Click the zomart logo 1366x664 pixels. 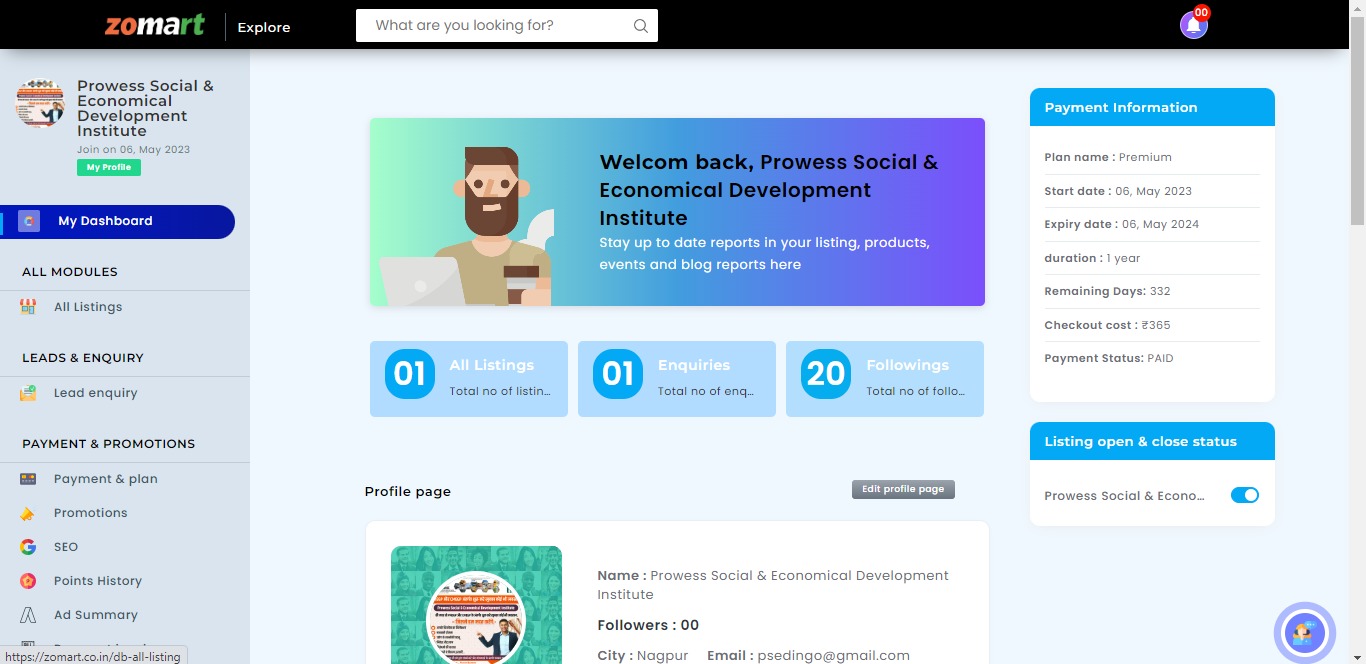point(155,25)
